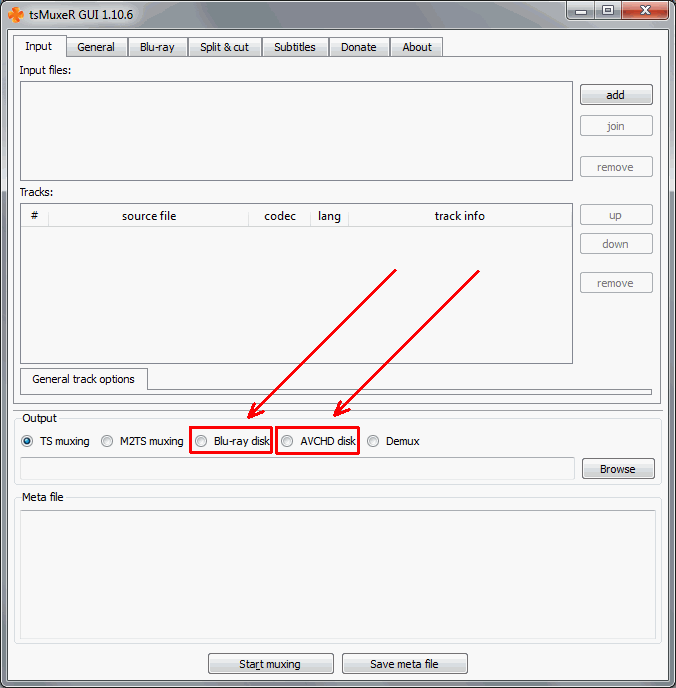
Task: Click the join button
Action: pos(616,126)
